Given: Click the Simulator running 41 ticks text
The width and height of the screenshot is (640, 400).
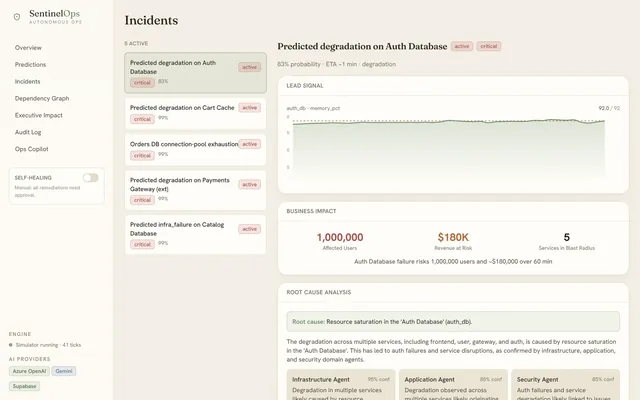Looking at the screenshot, I should coord(48,345).
